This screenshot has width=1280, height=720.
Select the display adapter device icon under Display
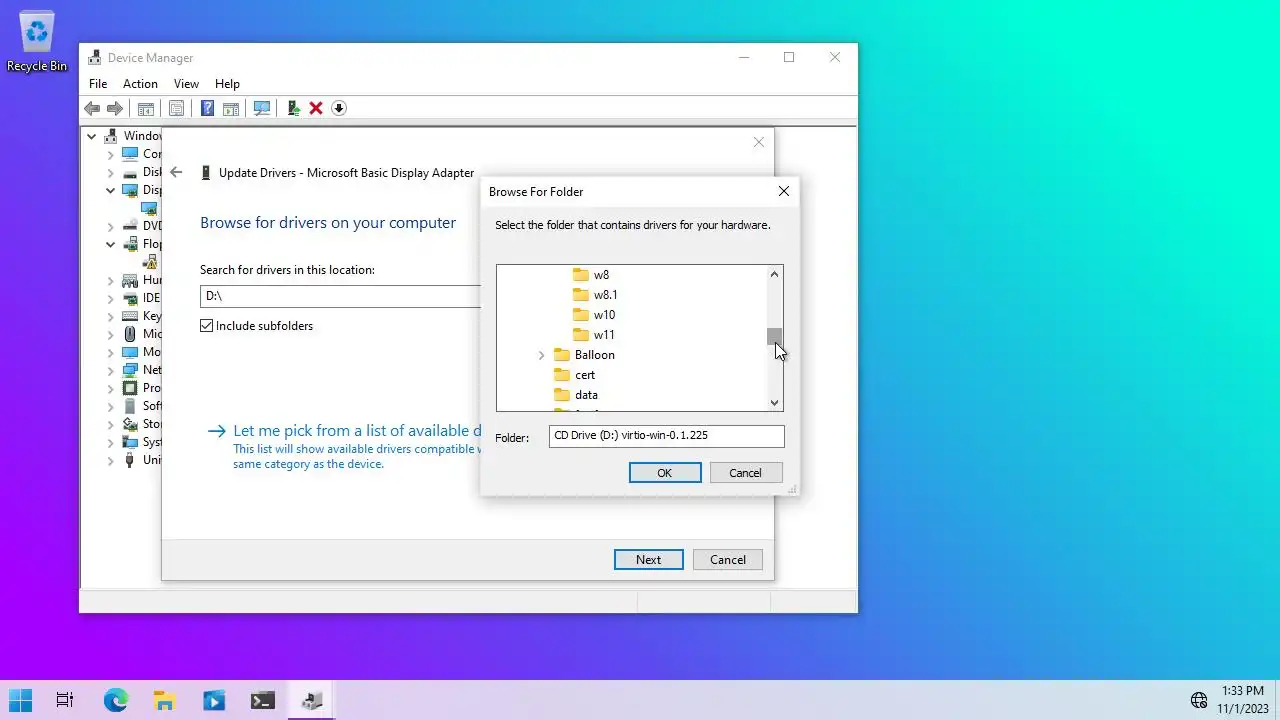click(x=149, y=208)
